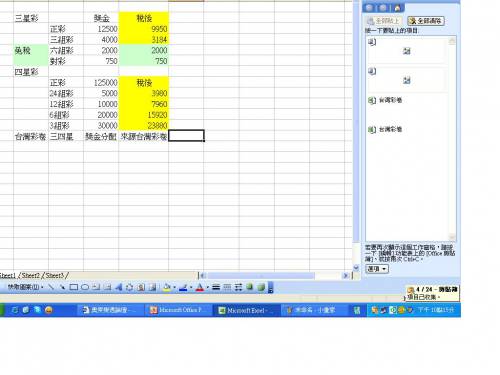Switch to the Sheet2 tab
500x375 pixels.
(x=31, y=276)
